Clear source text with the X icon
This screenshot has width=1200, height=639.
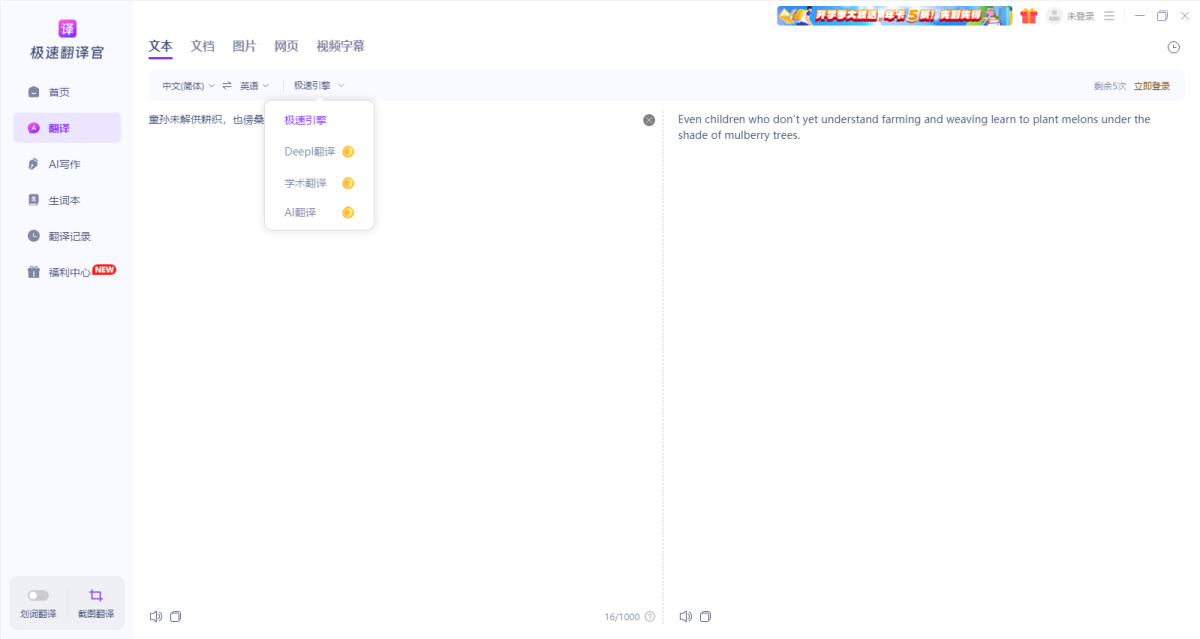click(649, 120)
